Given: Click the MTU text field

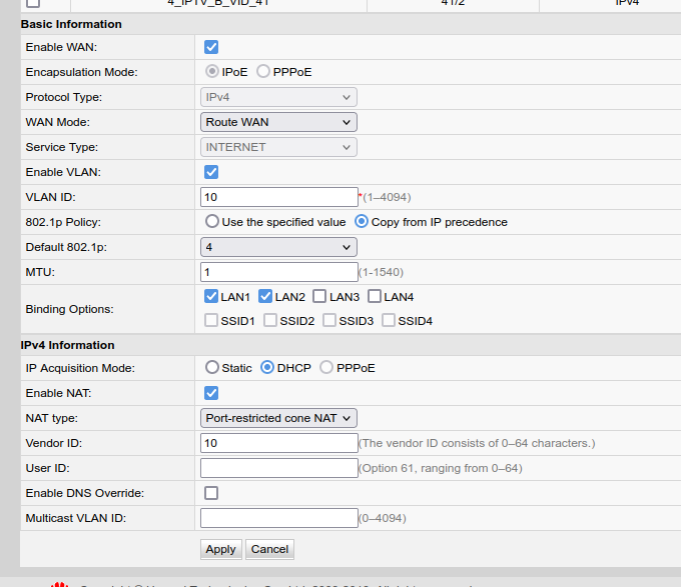Looking at the screenshot, I should pyautogui.click(x=279, y=272).
